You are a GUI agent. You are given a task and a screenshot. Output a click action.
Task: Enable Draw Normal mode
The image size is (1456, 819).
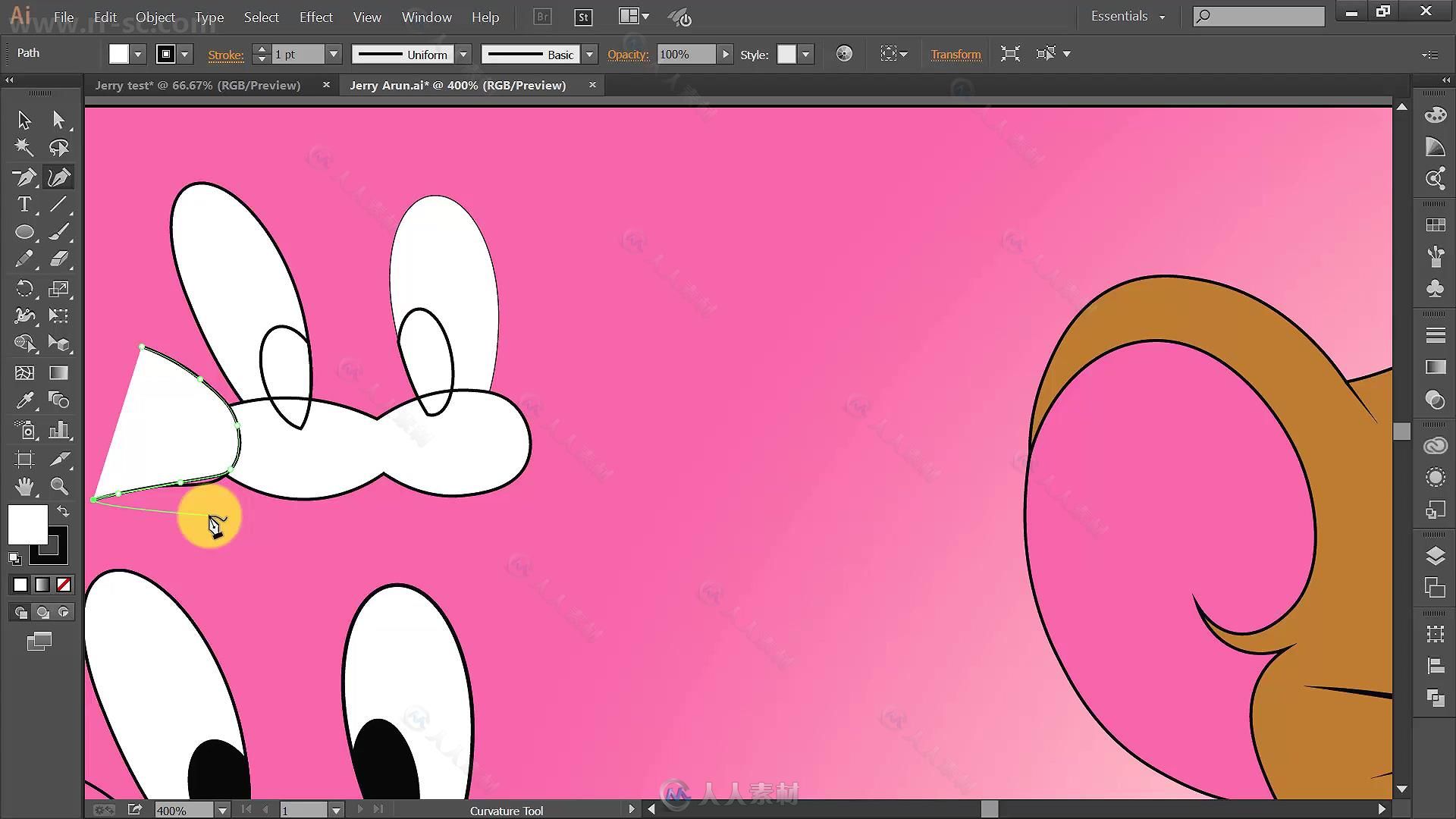coord(20,612)
